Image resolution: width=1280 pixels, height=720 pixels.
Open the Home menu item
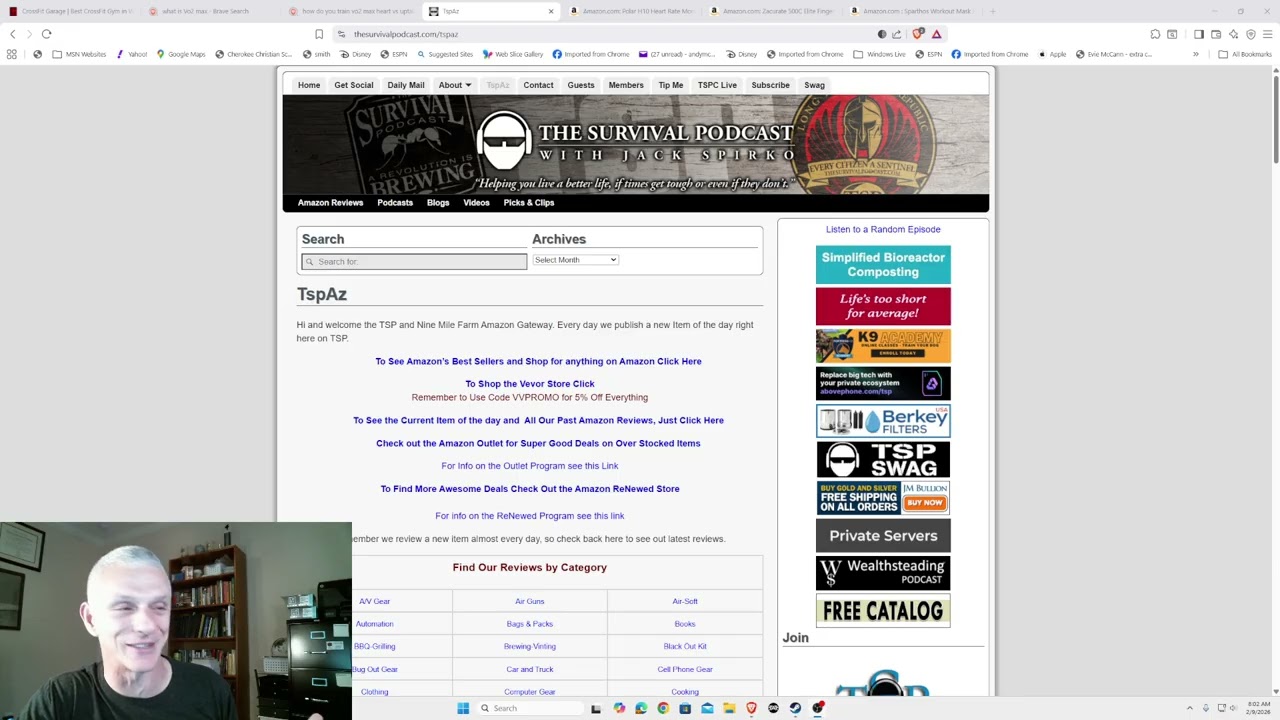[x=309, y=85]
